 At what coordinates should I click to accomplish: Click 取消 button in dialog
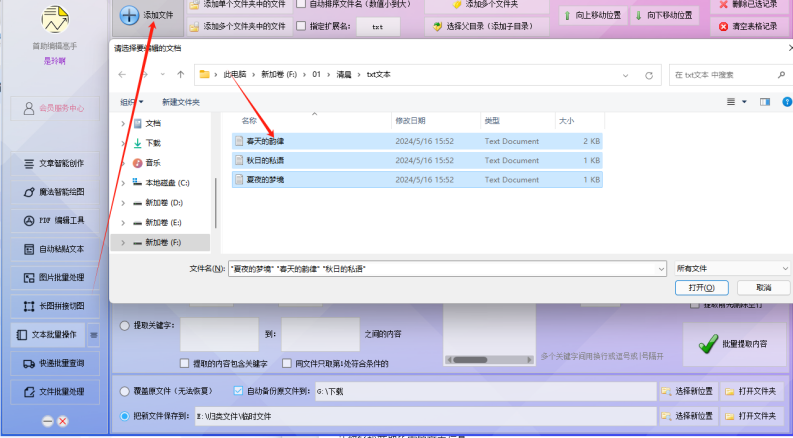pos(764,288)
